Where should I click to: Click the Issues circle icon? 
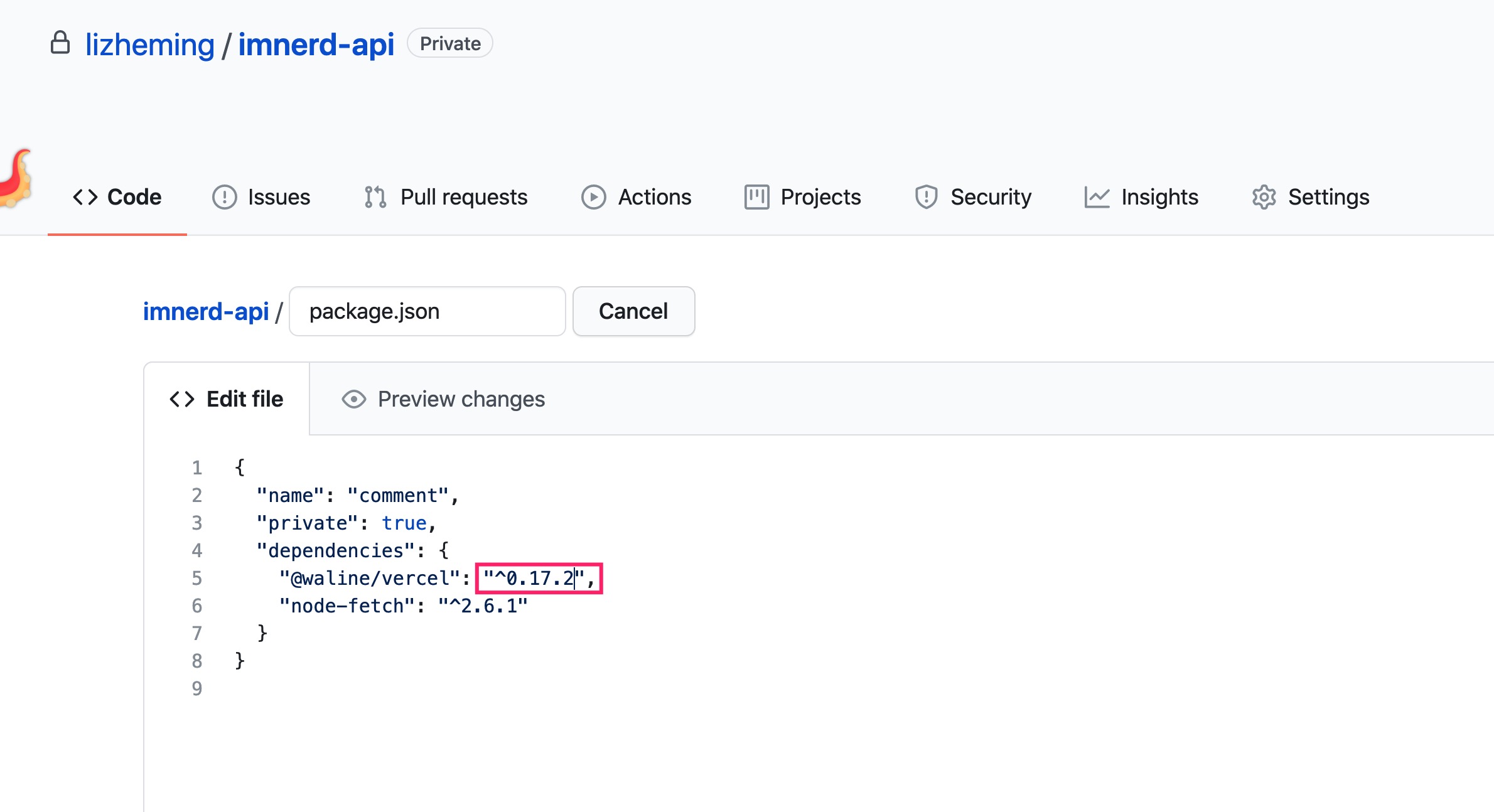click(x=224, y=197)
